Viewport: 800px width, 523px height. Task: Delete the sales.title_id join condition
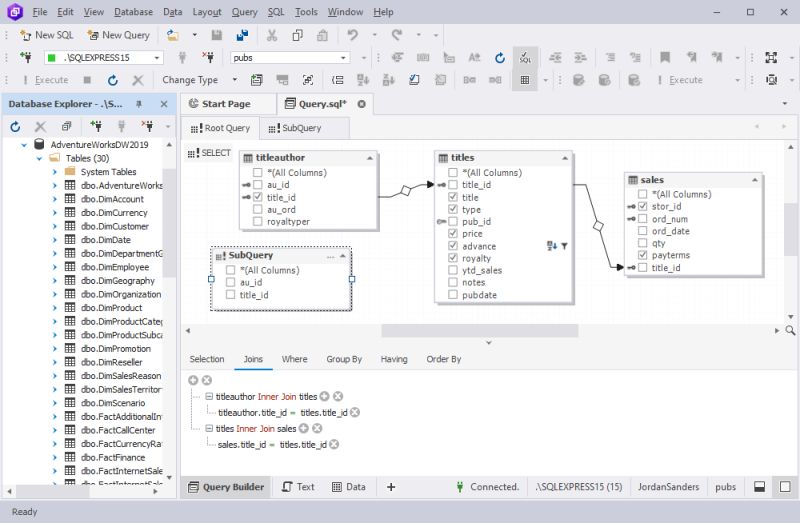click(334, 444)
